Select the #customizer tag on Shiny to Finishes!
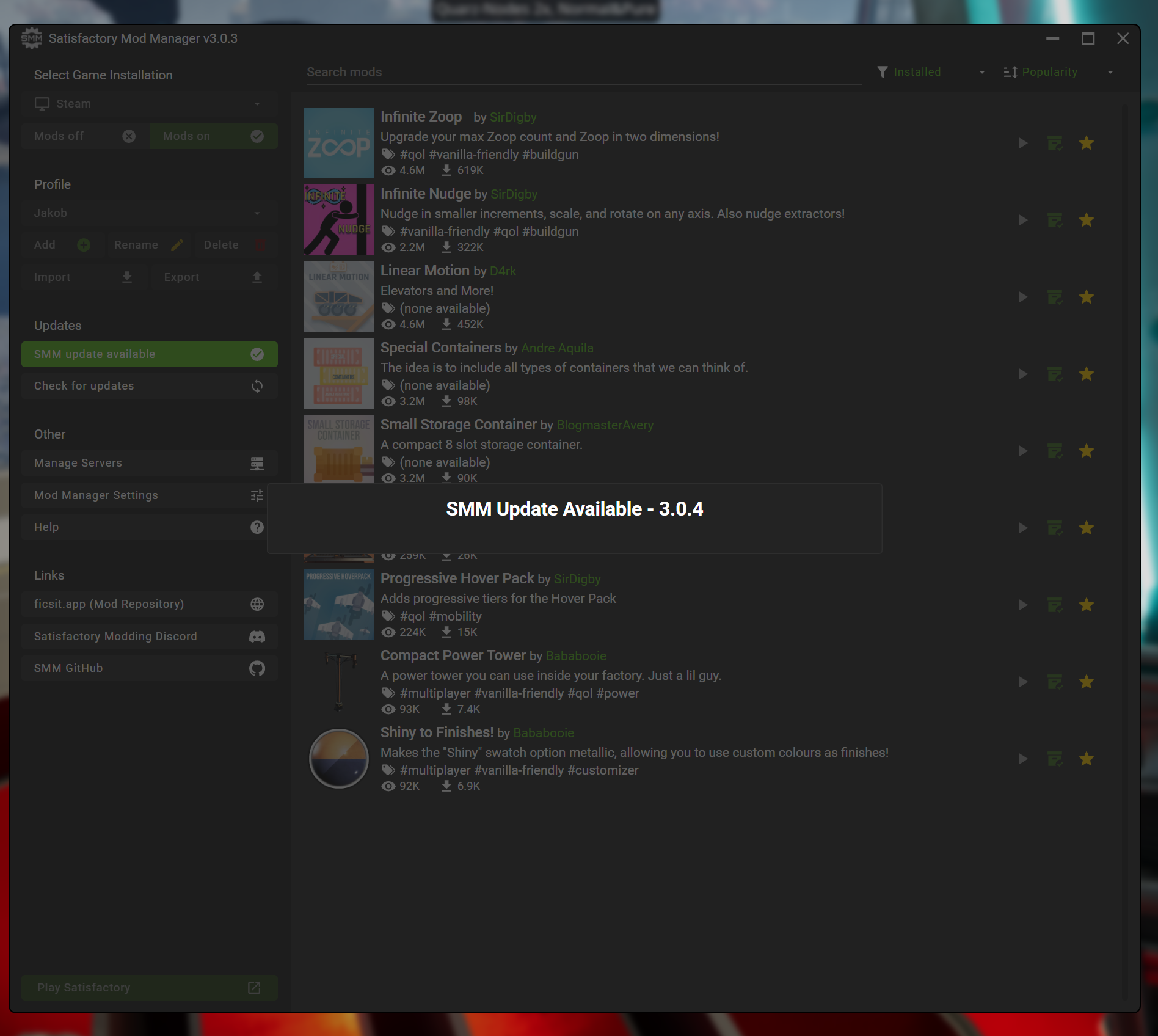This screenshot has width=1158, height=1036. coord(603,770)
